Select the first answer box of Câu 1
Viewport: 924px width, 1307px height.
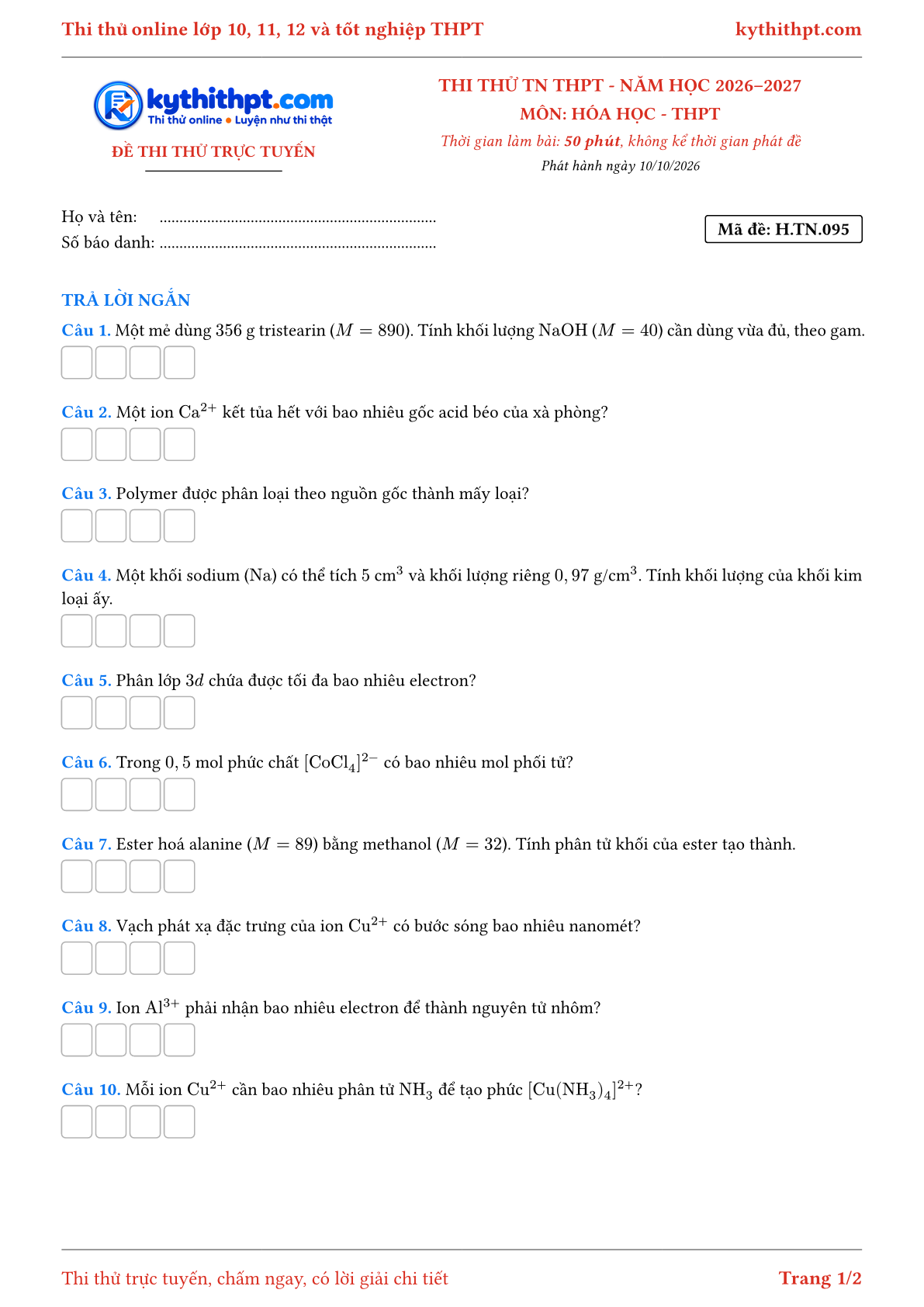[x=77, y=362]
